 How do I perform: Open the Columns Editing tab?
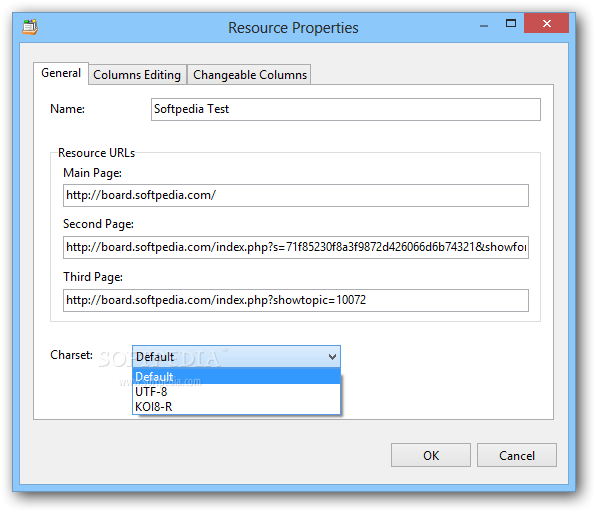point(137,75)
